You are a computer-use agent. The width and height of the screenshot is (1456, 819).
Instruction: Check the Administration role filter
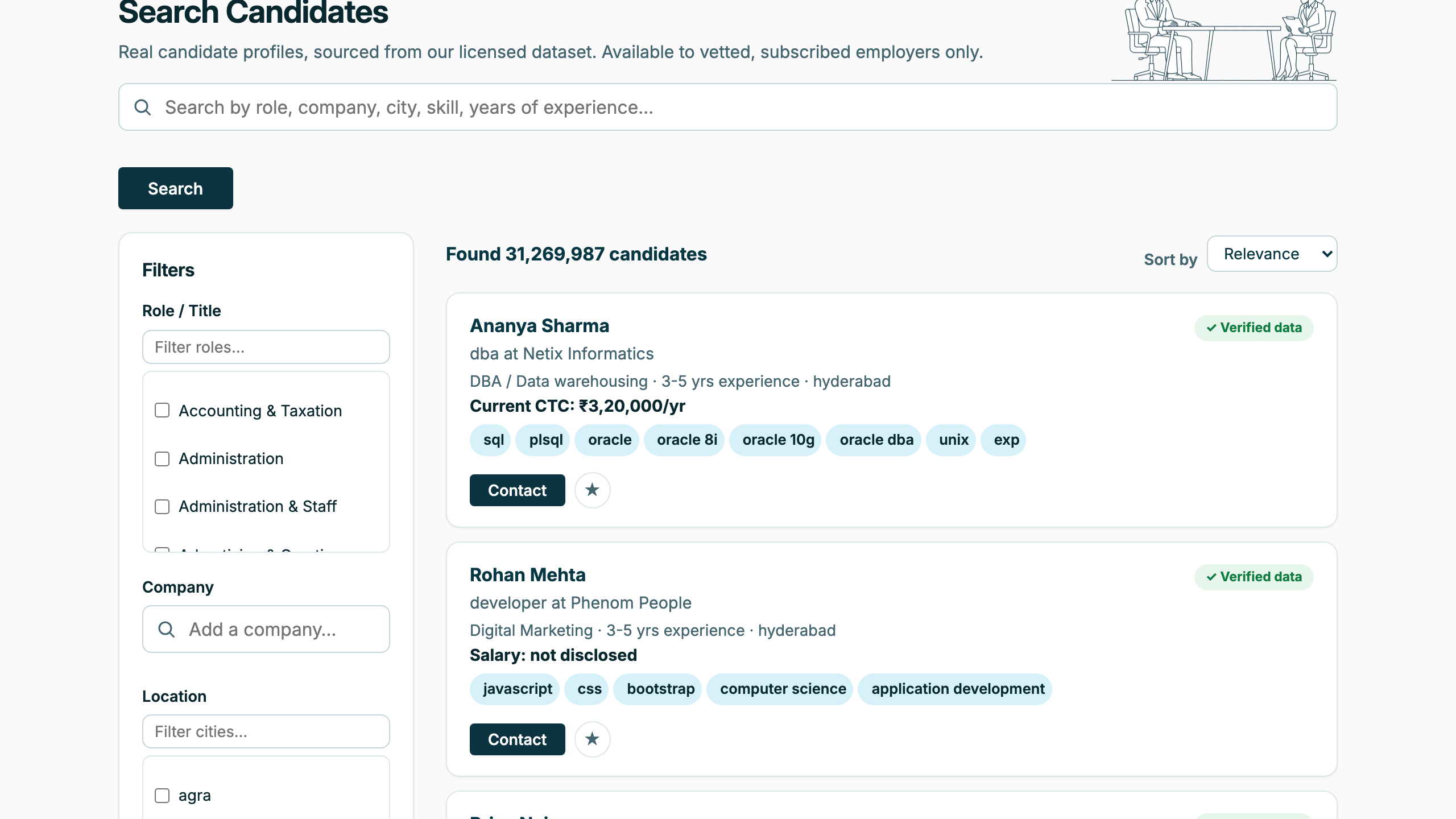tap(162, 458)
